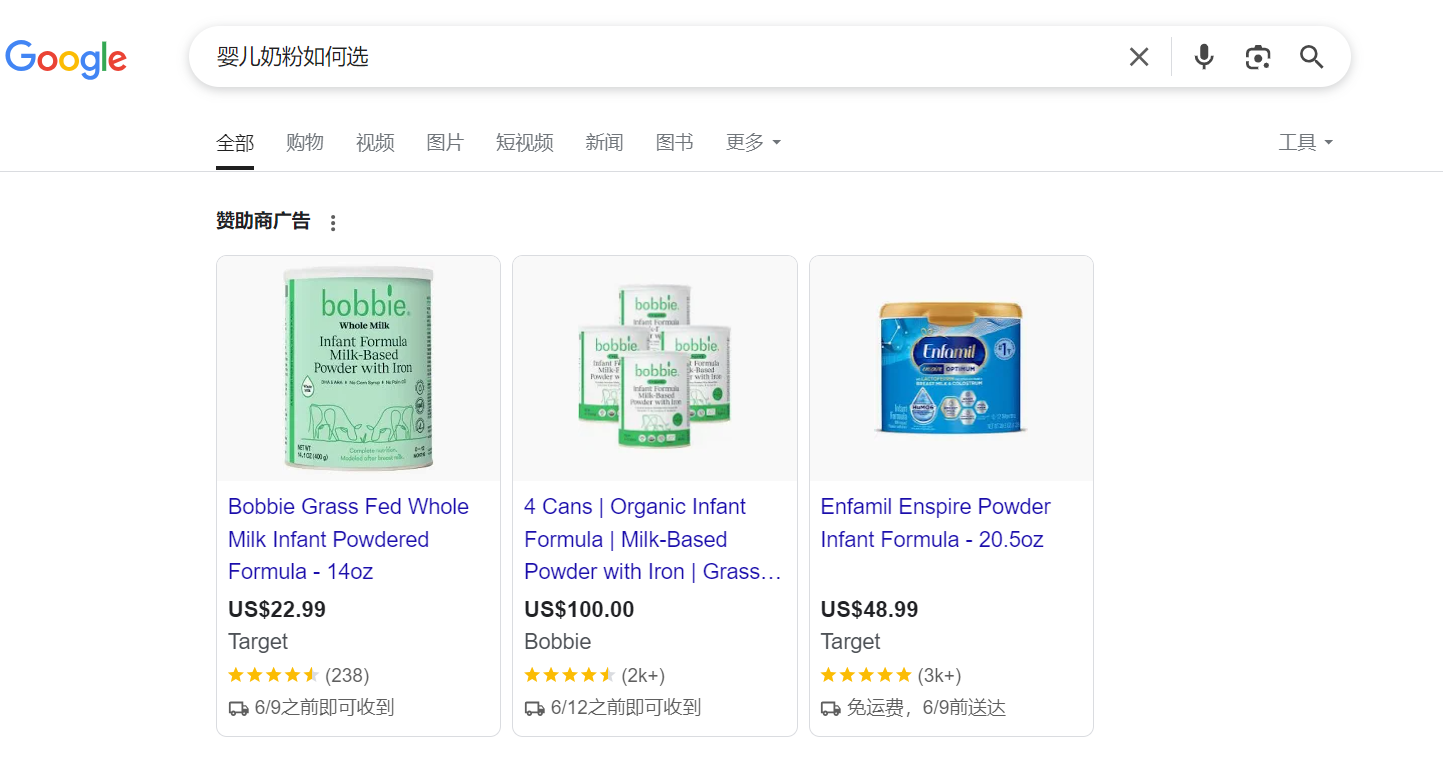Switch to the 视频 tab
Viewport: 1443px width, 778px height.
pos(375,142)
